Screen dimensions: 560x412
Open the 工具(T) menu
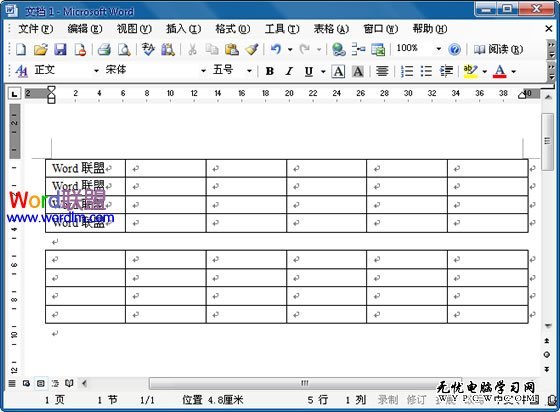click(x=282, y=29)
